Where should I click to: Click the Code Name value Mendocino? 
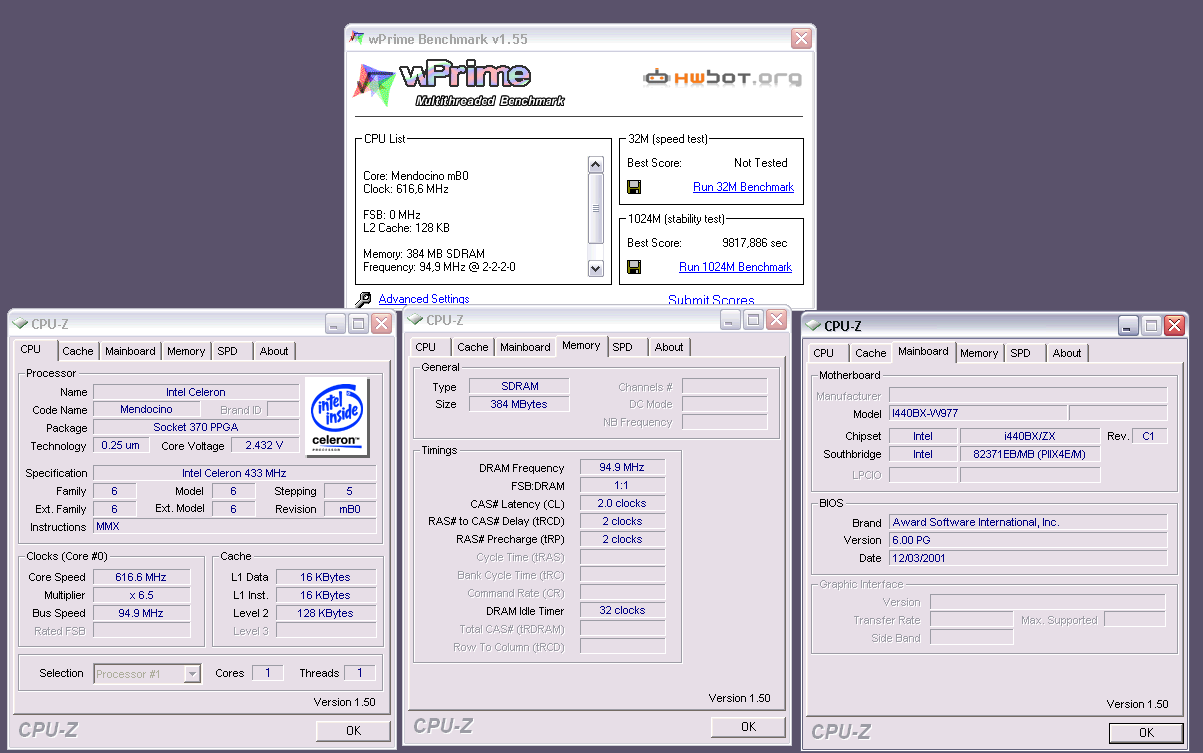(x=146, y=410)
